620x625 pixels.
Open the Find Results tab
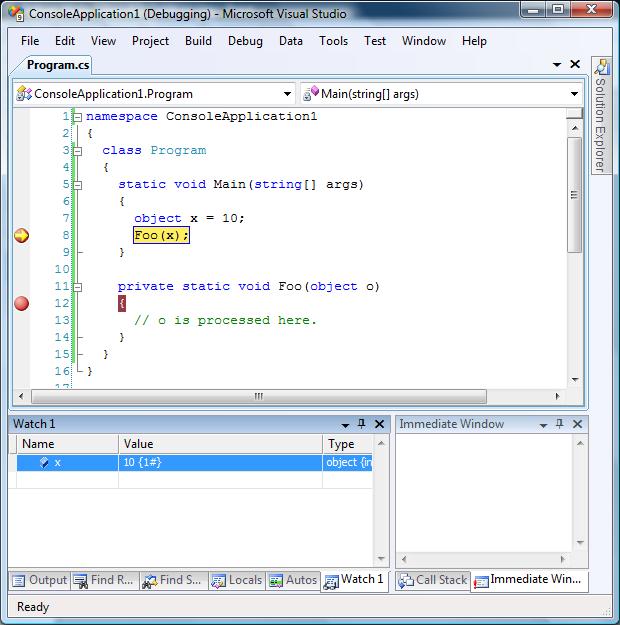pos(104,580)
